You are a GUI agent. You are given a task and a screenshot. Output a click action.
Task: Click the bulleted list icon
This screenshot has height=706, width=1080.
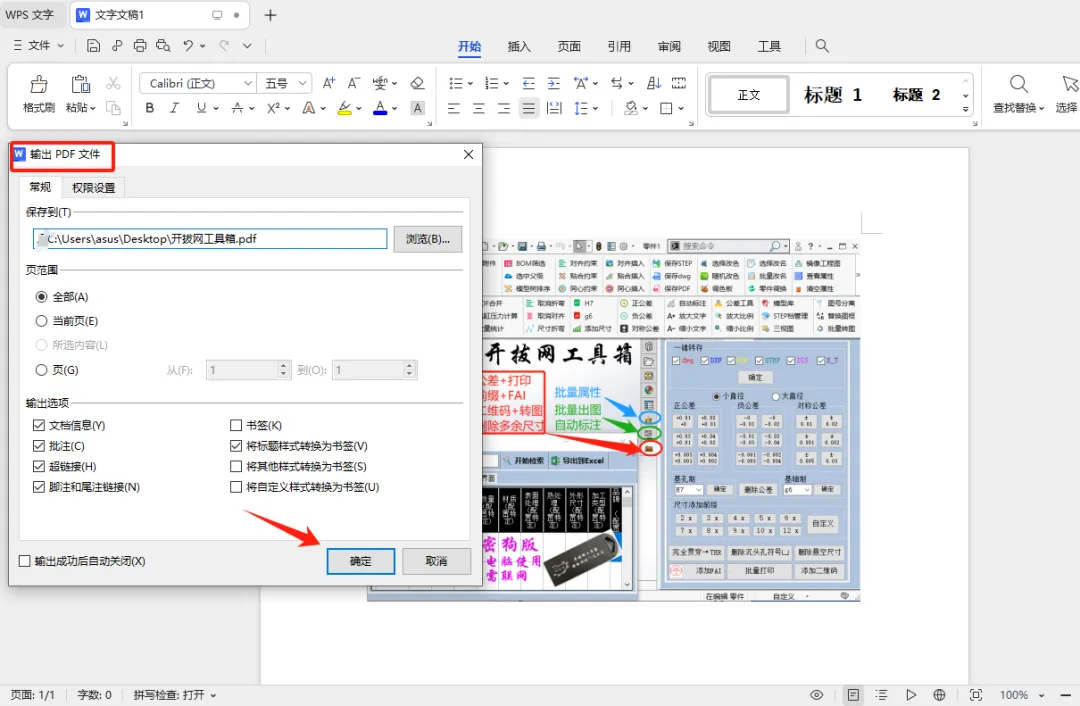[455, 83]
